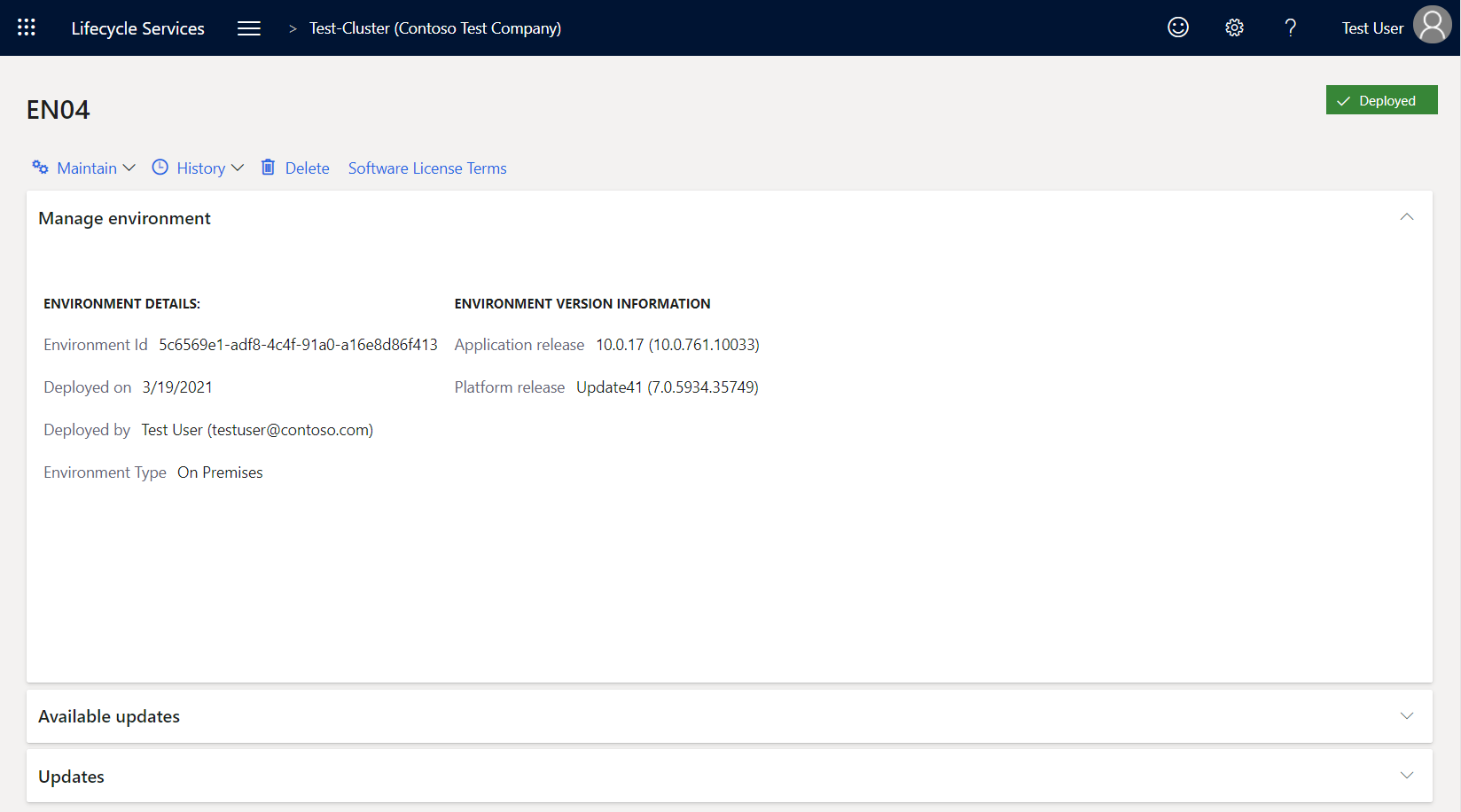
Task: Collapse the Manage environment section
Action: click(1406, 217)
